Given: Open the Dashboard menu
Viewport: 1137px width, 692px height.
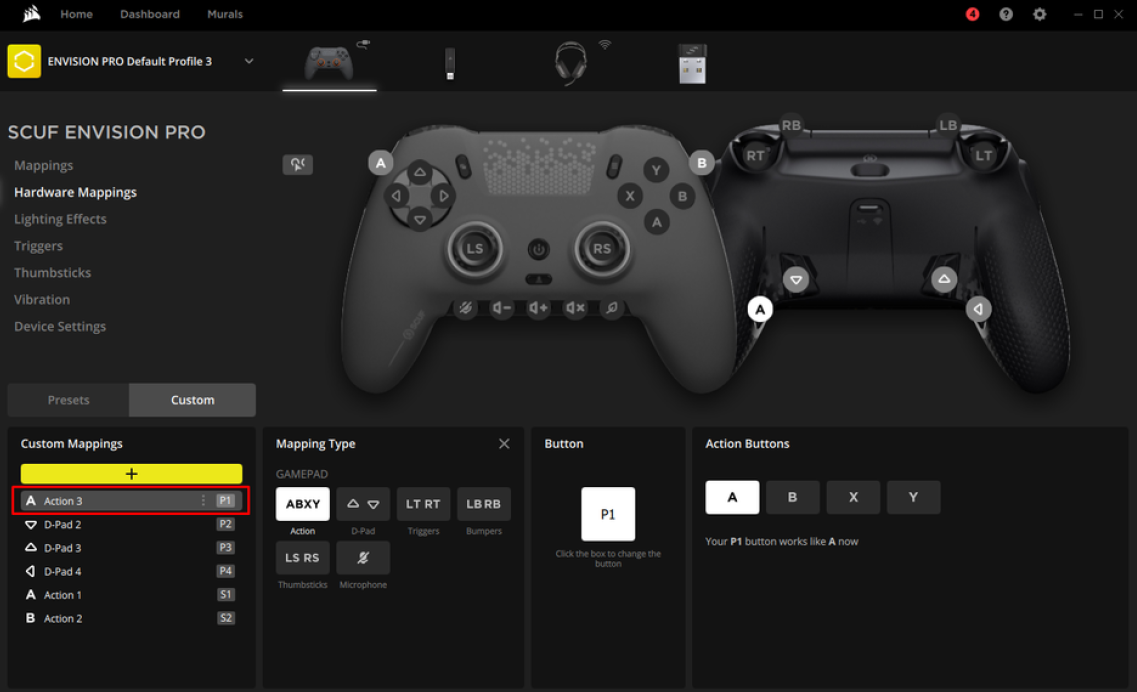Looking at the screenshot, I should pos(149,14).
